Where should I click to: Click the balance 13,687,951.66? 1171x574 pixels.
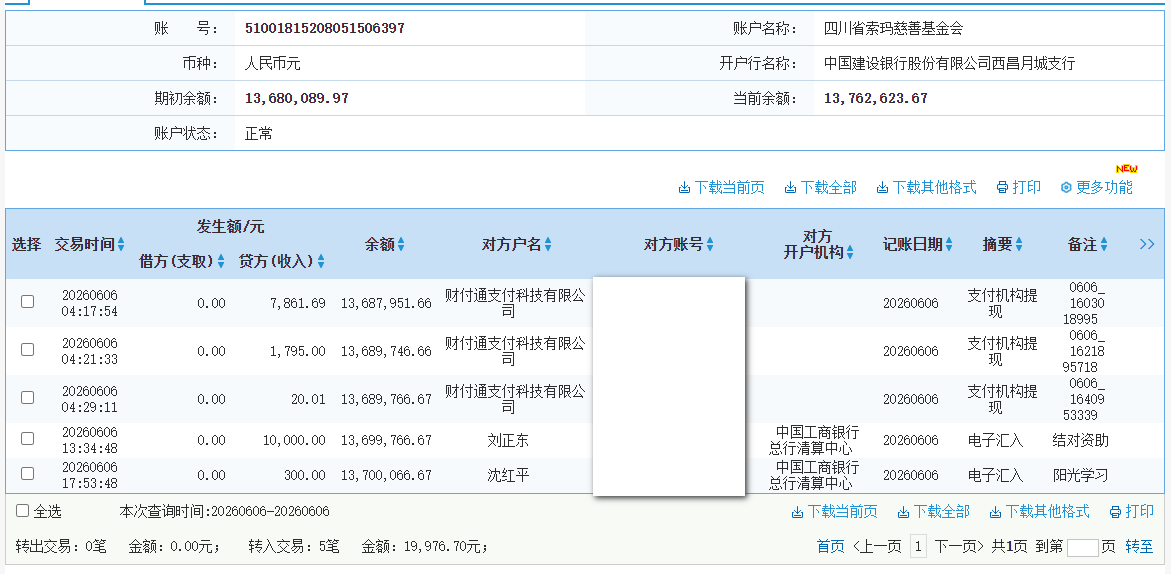386,303
